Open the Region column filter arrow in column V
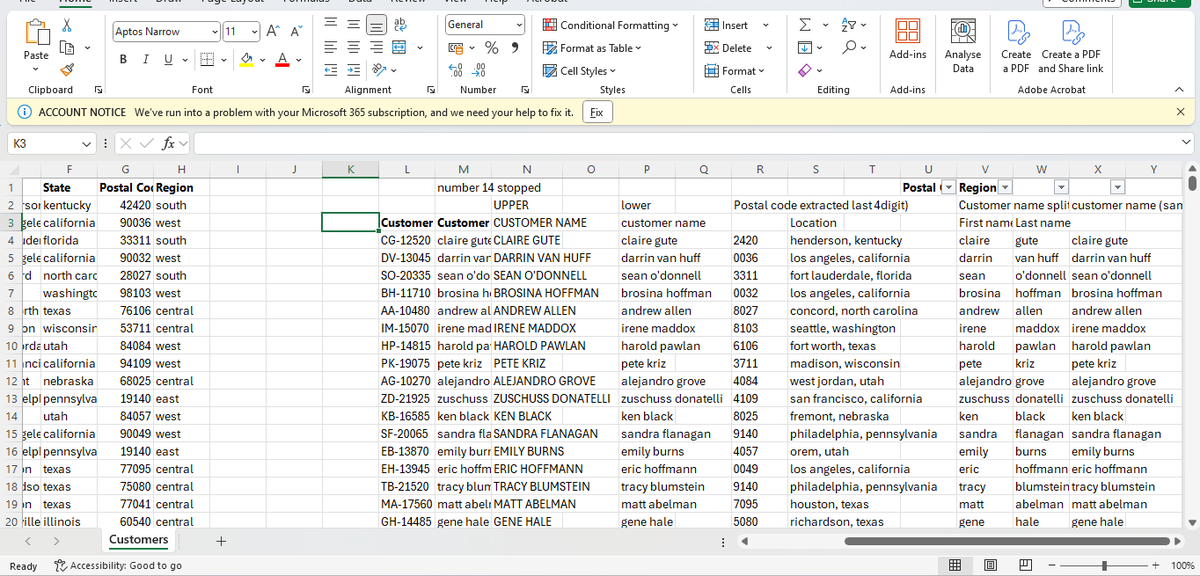The image size is (1200, 576). click(1007, 188)
